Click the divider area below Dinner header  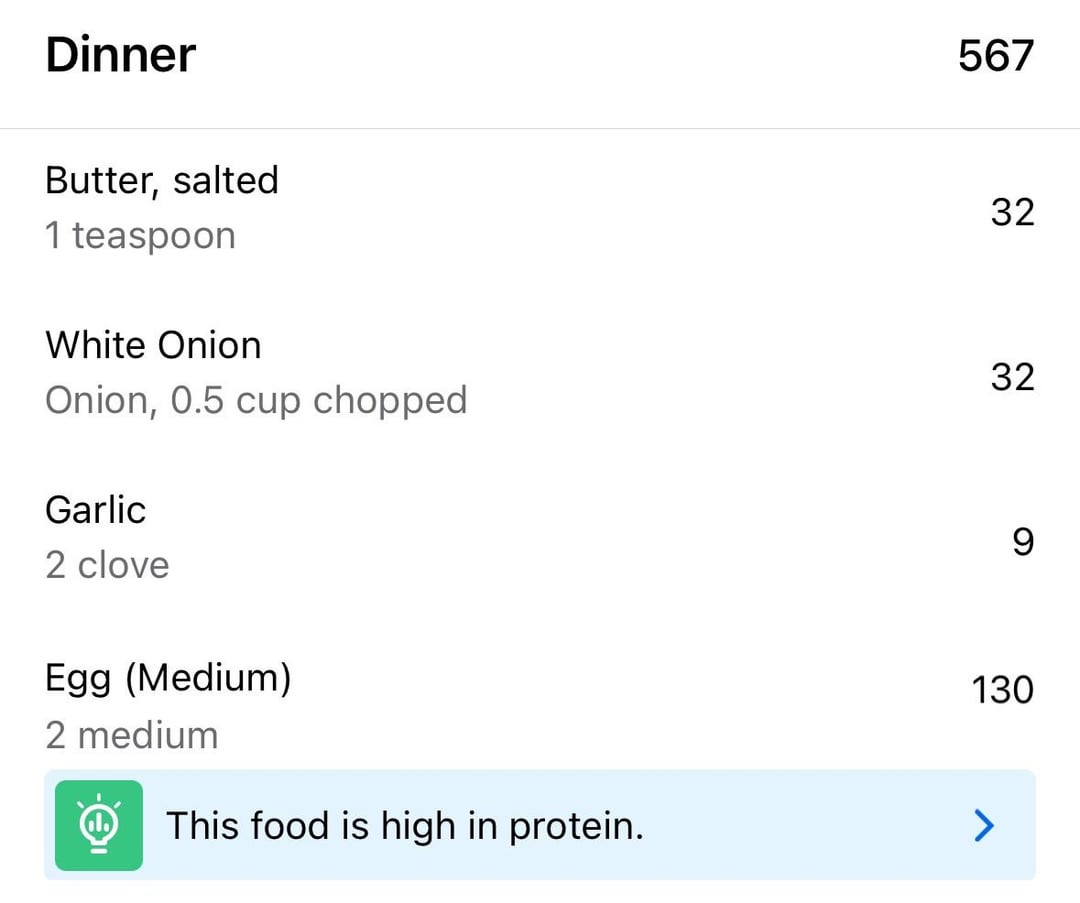click(540, 128)
